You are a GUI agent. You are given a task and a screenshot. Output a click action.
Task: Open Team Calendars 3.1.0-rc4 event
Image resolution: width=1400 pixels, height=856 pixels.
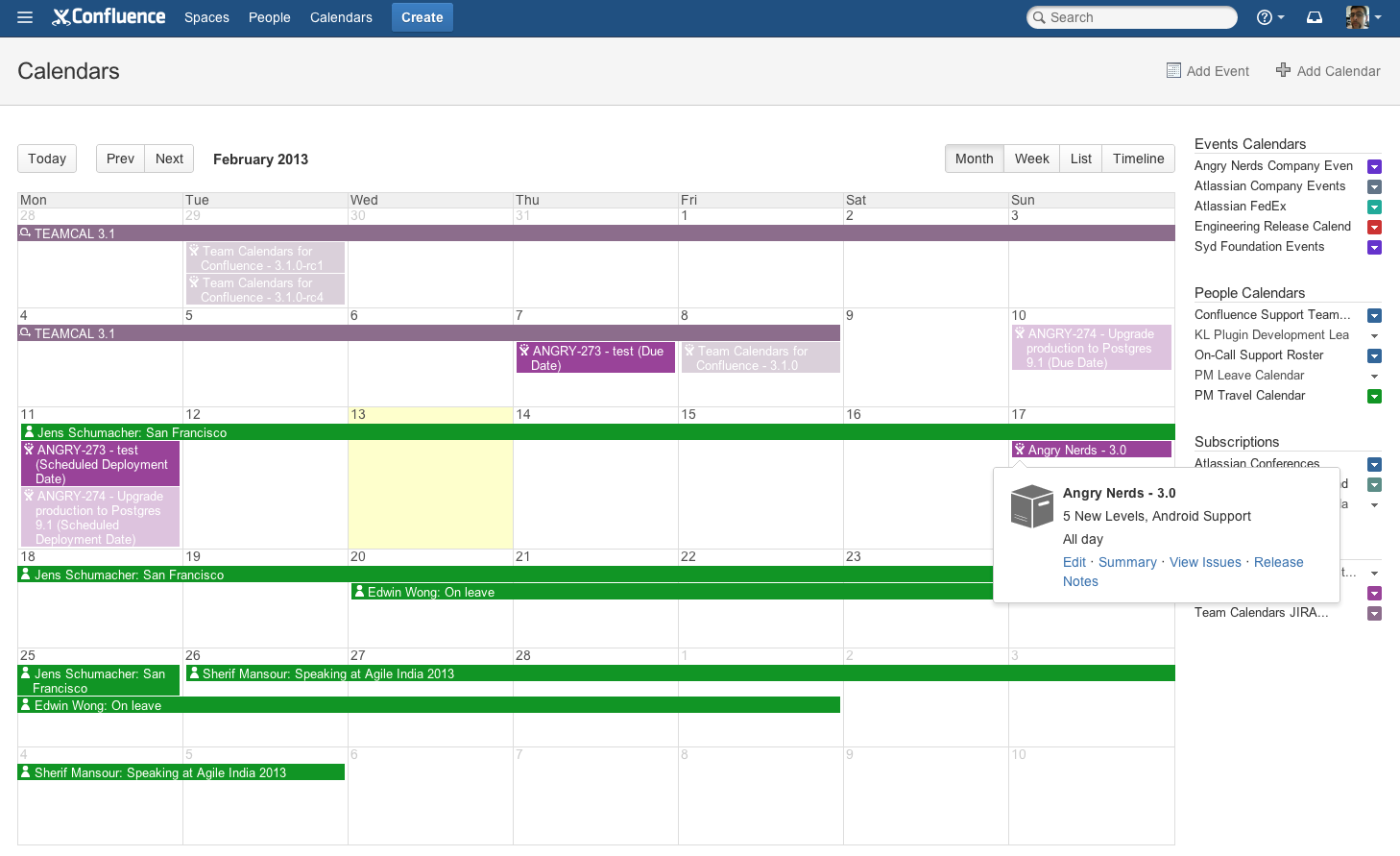(265, 289)
